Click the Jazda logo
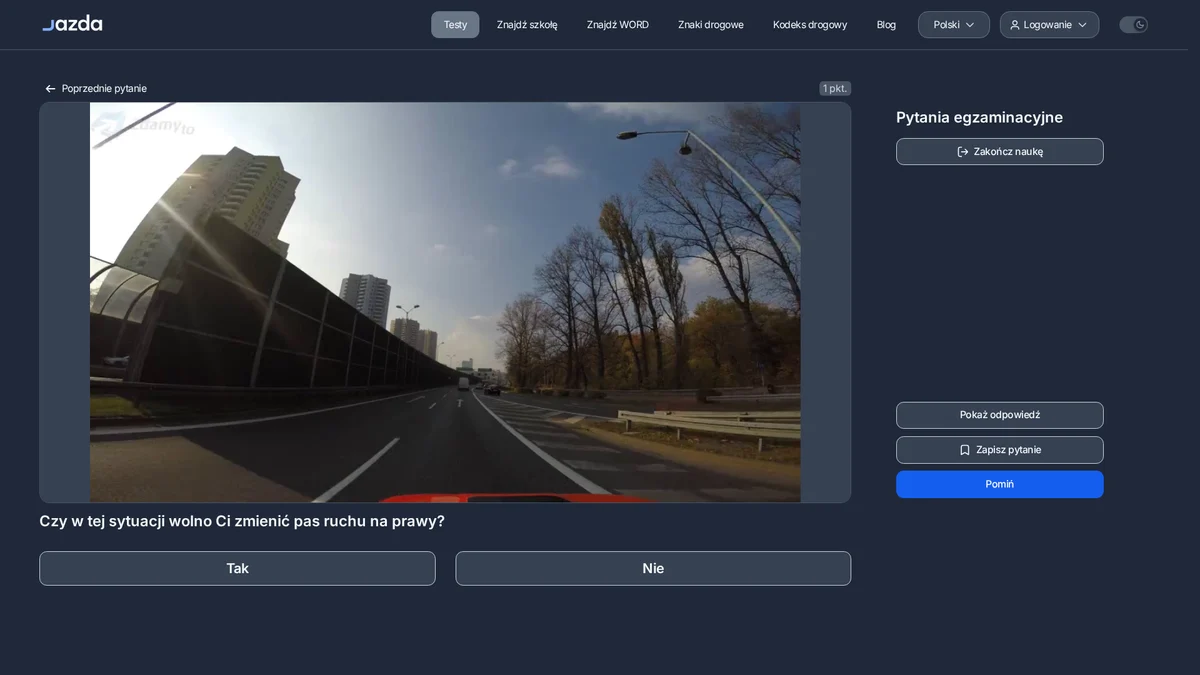Viewport: 1200px width, 675px height. click(x=72, y=24)
